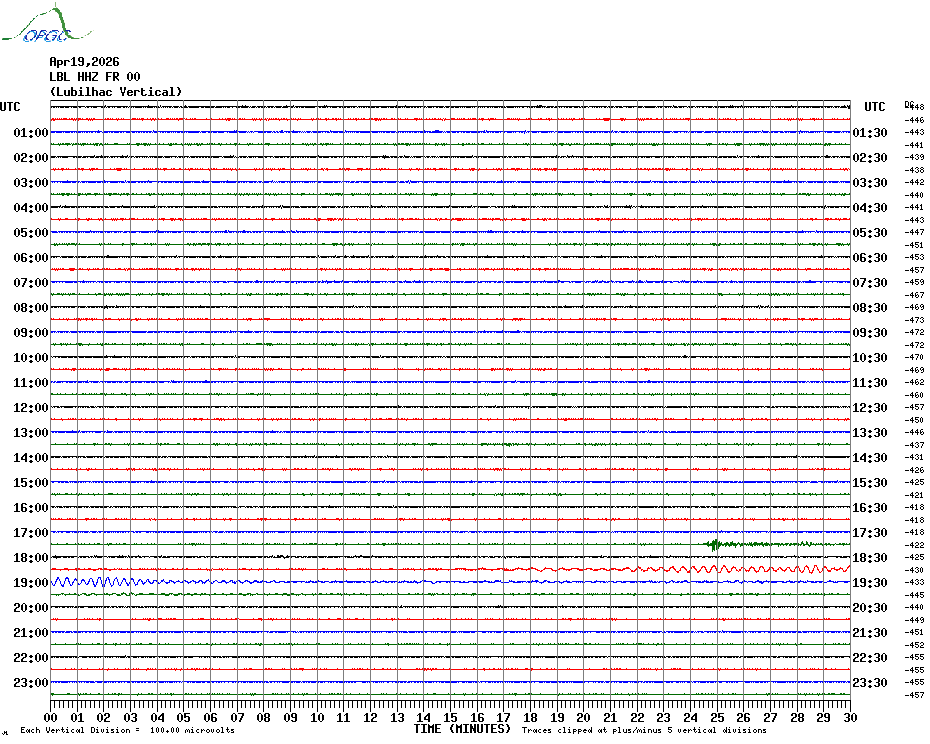Click the 02:30 half-hour label
Image resolution: width=930 pixels, height=744 pixels.
(x=870, y=157)
